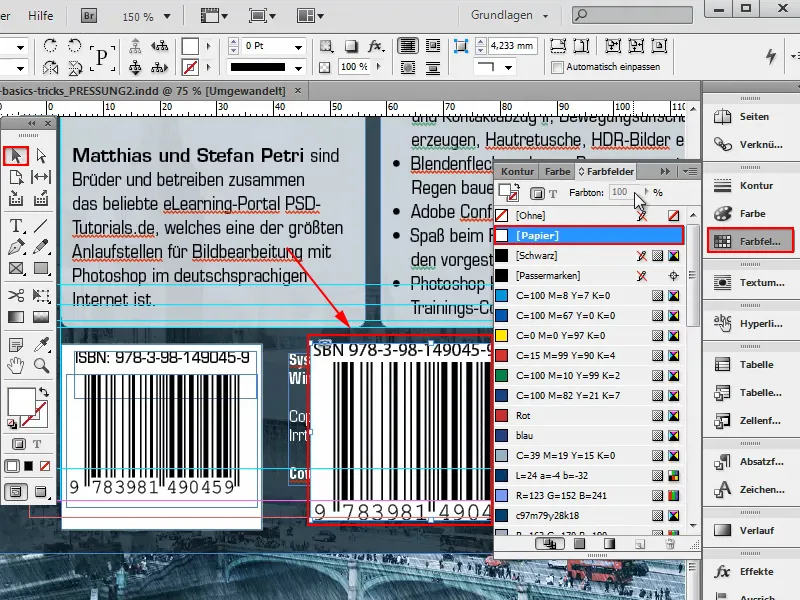This screenshot has height=600, width=800.
Task: Open Adobe Bridge with the Br button
Action: (x=89, y=16)
